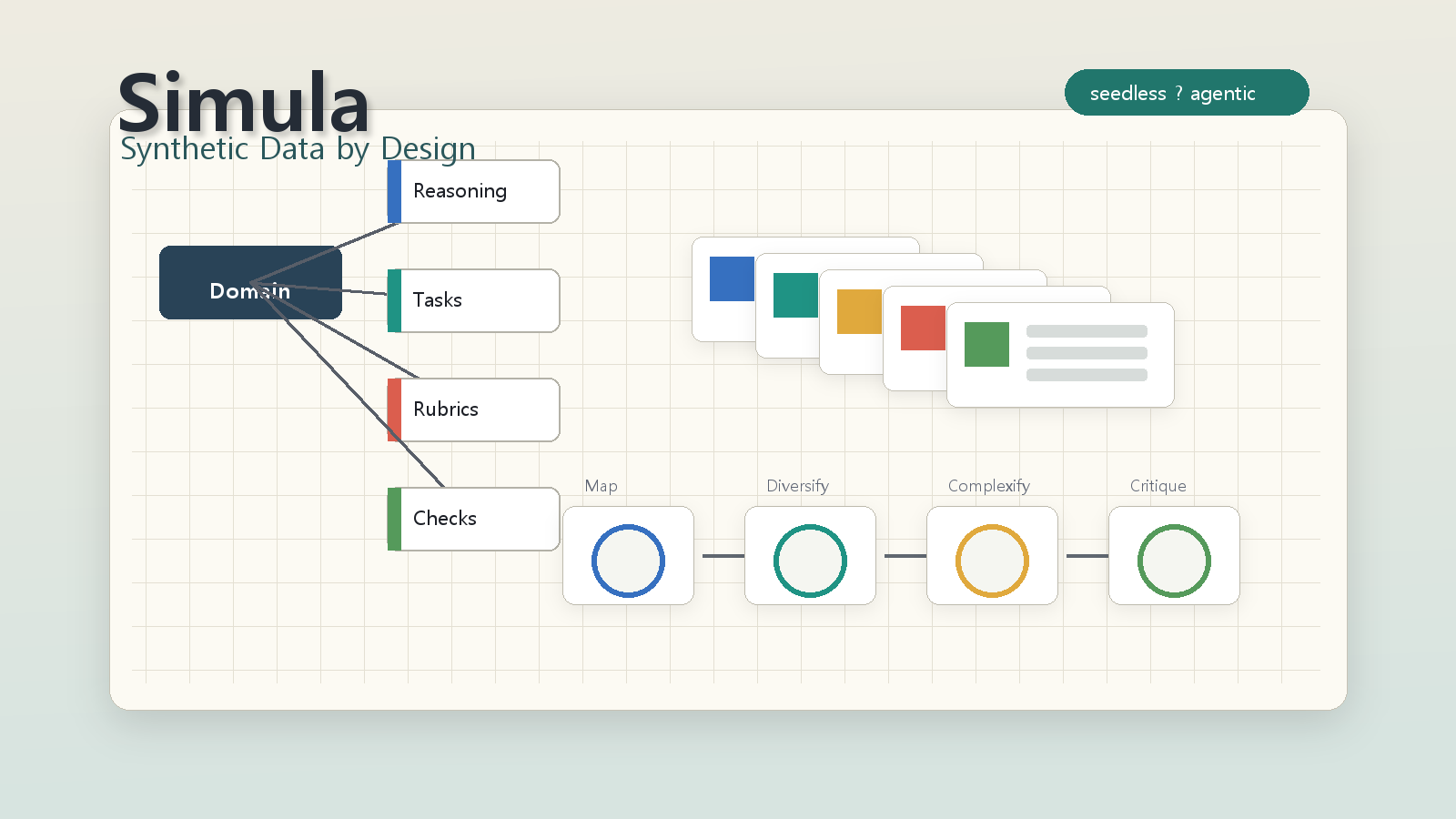Click the yellow square card icon
The image size is (1456, 819).
coord(859,311)
